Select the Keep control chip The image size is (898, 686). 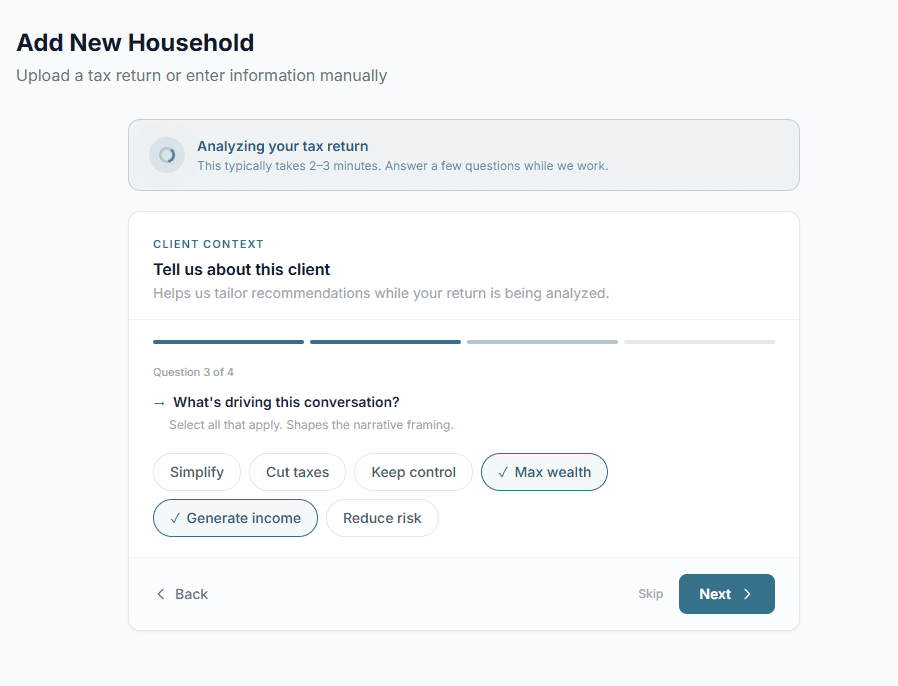tap(413, 471)
